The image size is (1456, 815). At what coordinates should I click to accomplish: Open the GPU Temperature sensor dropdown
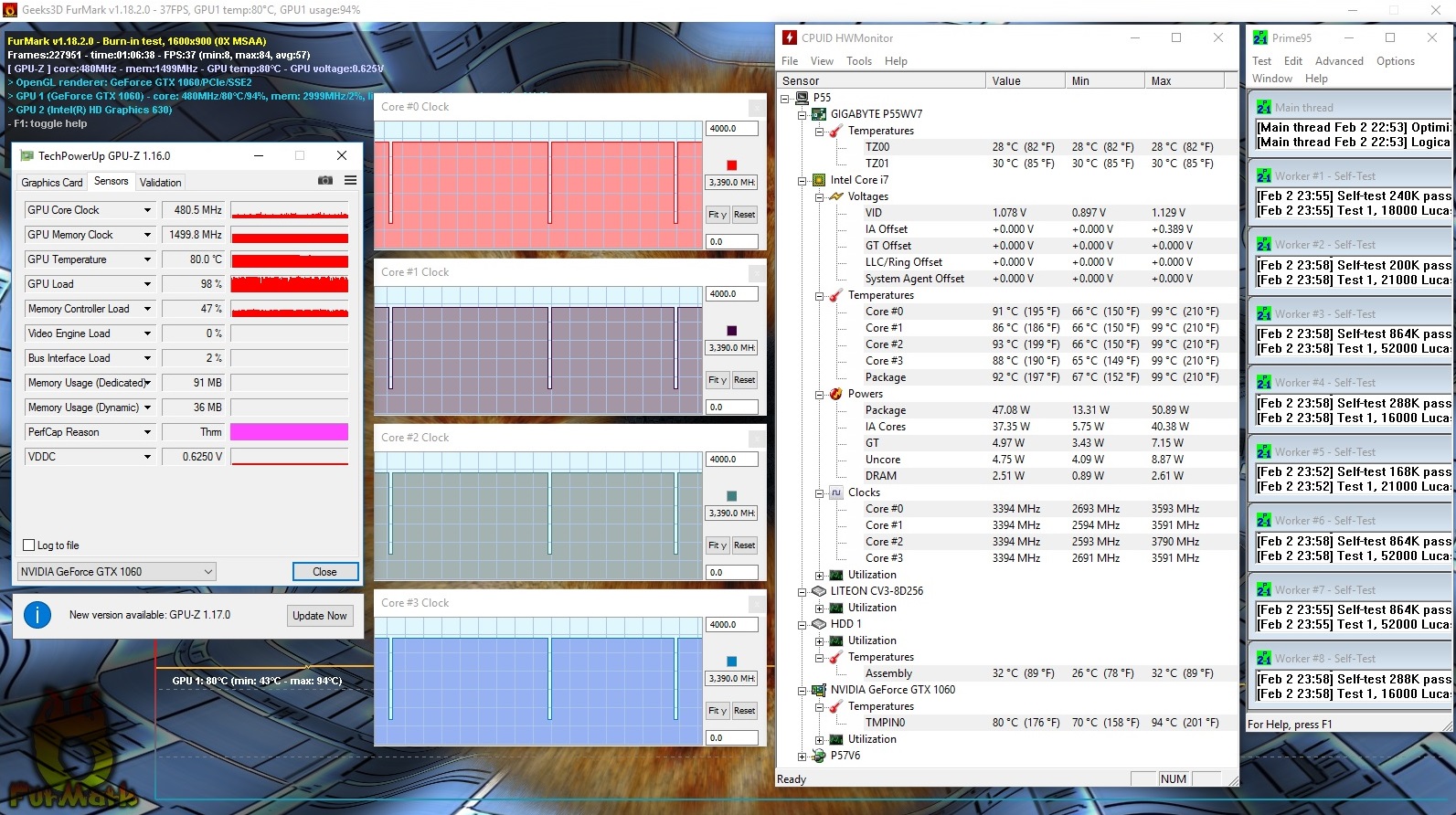click(x=147, y=259)
